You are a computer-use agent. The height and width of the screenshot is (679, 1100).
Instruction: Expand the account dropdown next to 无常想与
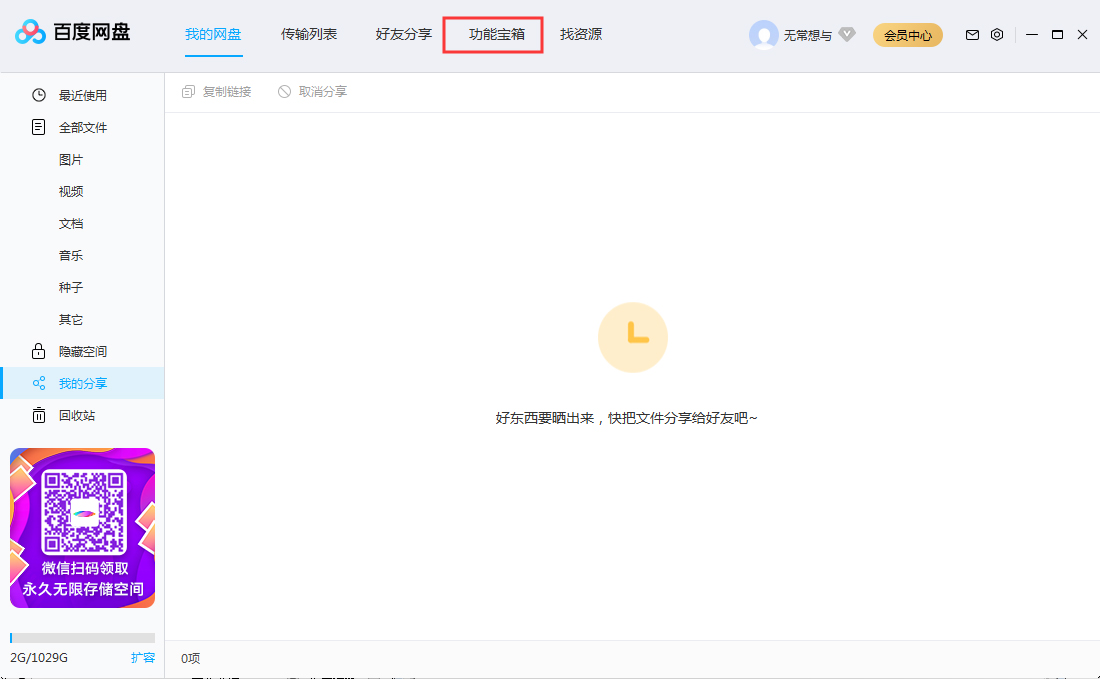(x=803, y=34)
